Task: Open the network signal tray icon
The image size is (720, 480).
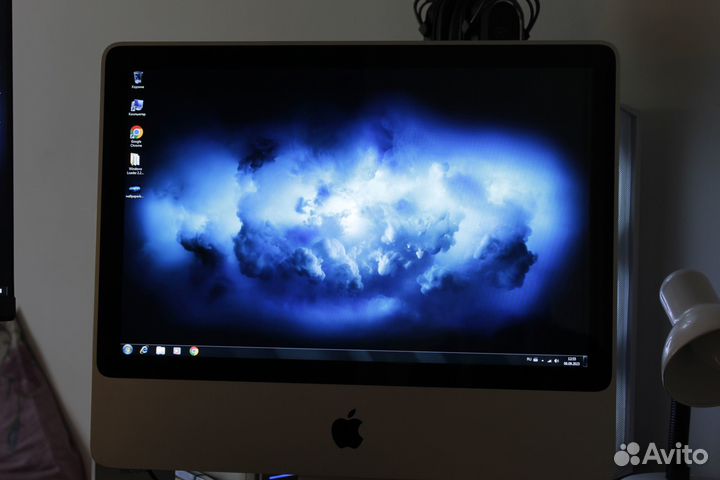Action: pos(549,361)
